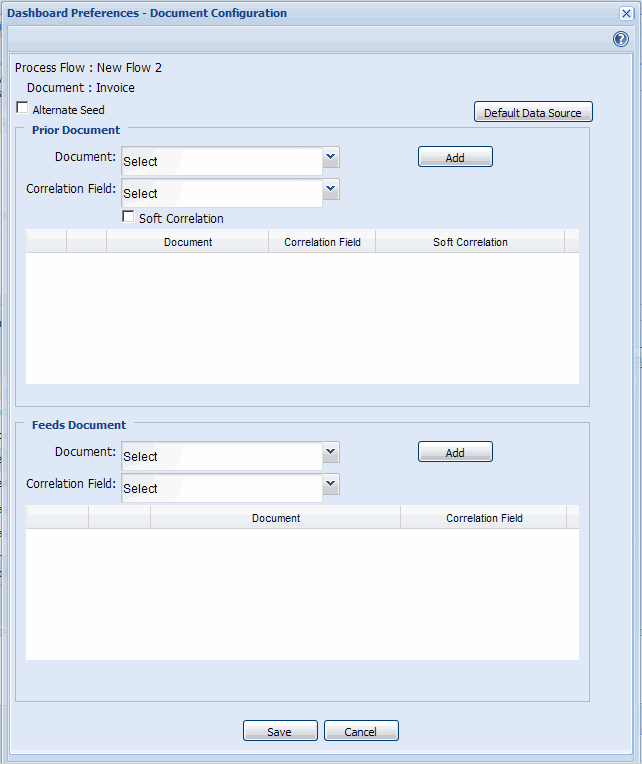Click the 'Process Flow : New Flow 2' text

(88, 68)
